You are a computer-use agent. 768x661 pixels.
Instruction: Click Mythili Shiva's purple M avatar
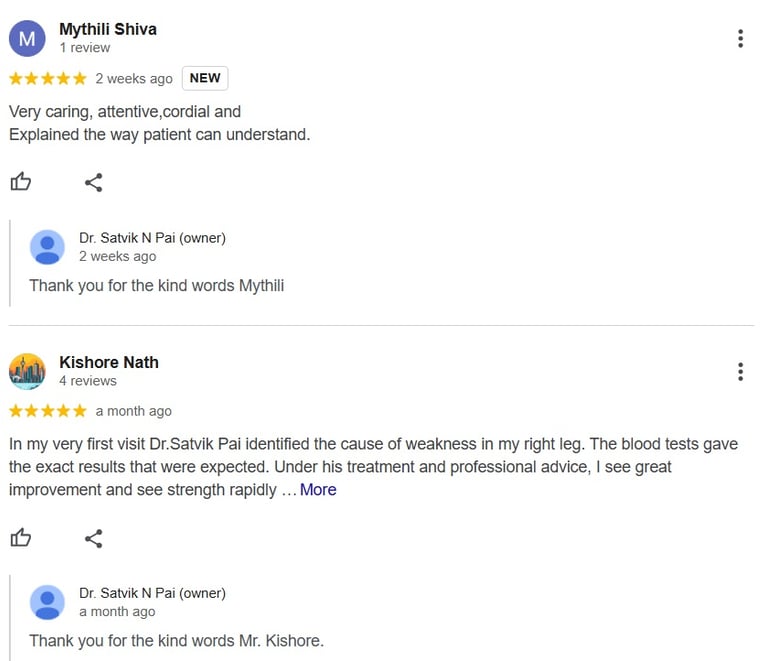(x=27, y=38)
